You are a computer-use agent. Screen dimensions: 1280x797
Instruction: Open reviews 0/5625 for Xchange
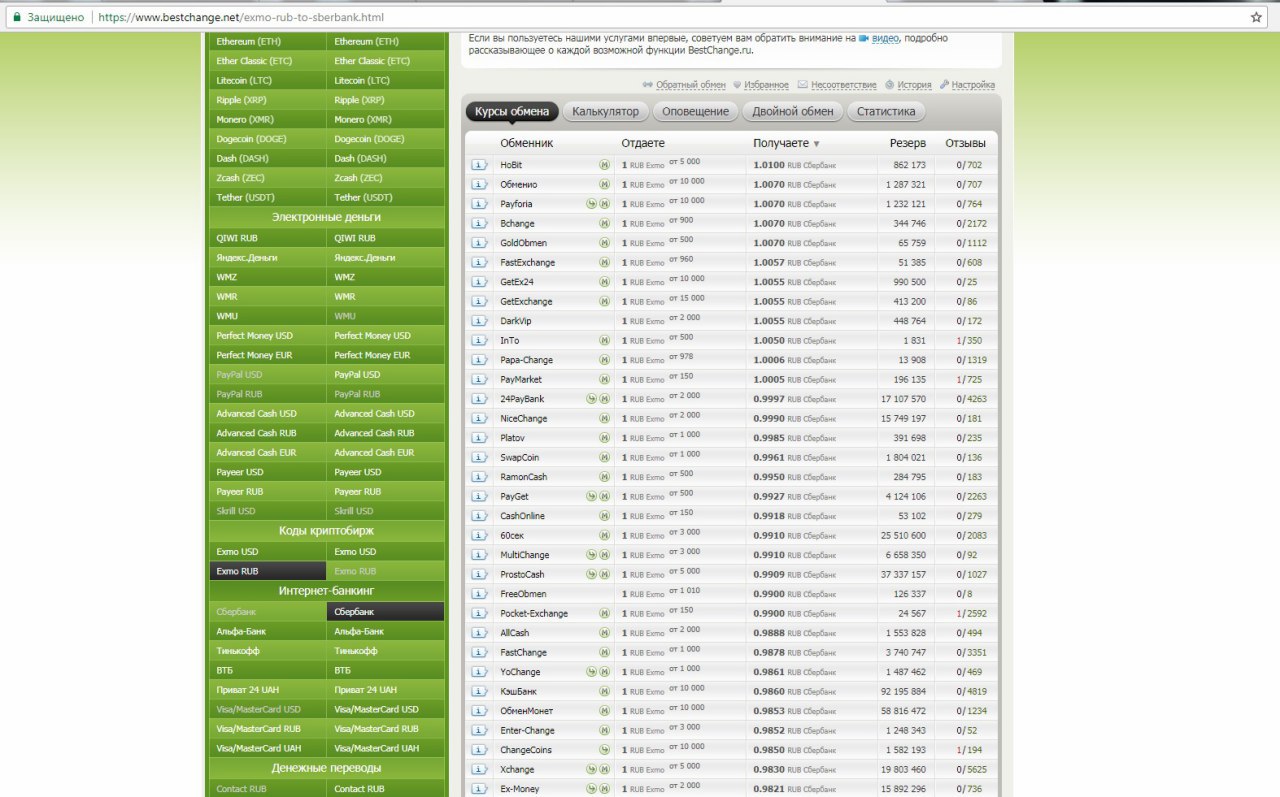coord(971,770)
